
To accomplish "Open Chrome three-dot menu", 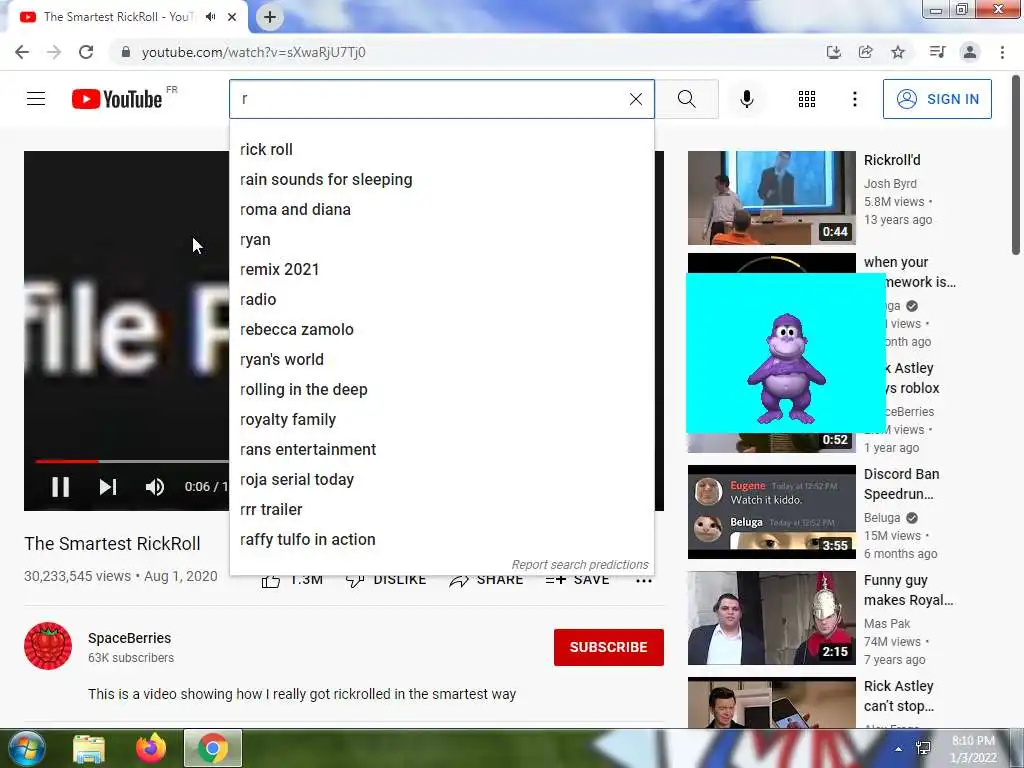I will 1002,52.
